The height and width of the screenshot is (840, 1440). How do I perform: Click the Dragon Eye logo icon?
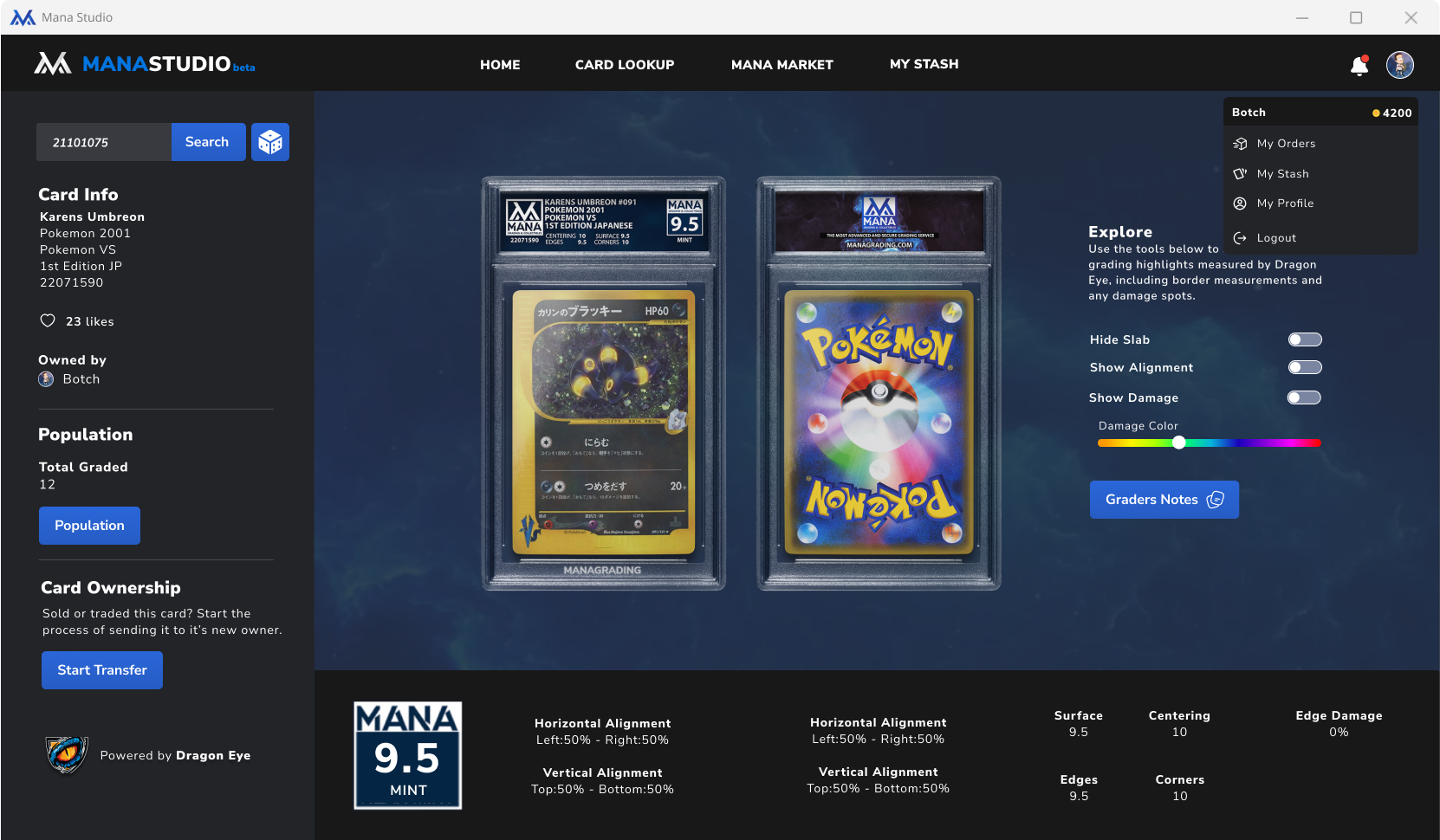67,754
